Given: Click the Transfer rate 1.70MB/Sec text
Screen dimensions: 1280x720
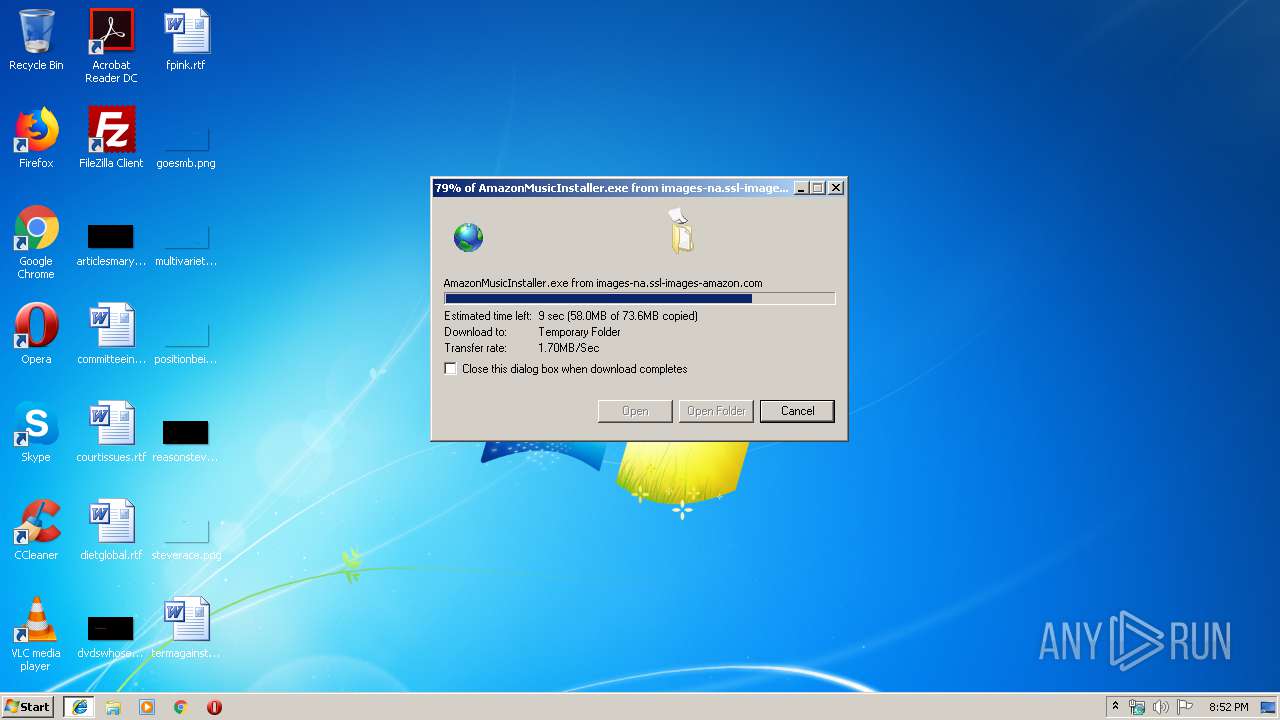Looking at the screenshot, I should pyautogui.click(x=569, y=348).
